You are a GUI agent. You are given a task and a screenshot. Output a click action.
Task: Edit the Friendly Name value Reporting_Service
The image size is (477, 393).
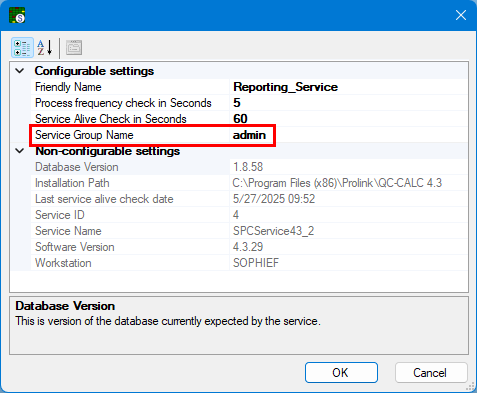[349, 87]
